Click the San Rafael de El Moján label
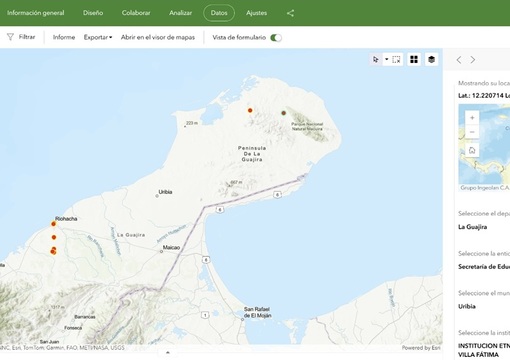Image resolution: width=510 pixels, height=360 pixels. pos(258,312)
